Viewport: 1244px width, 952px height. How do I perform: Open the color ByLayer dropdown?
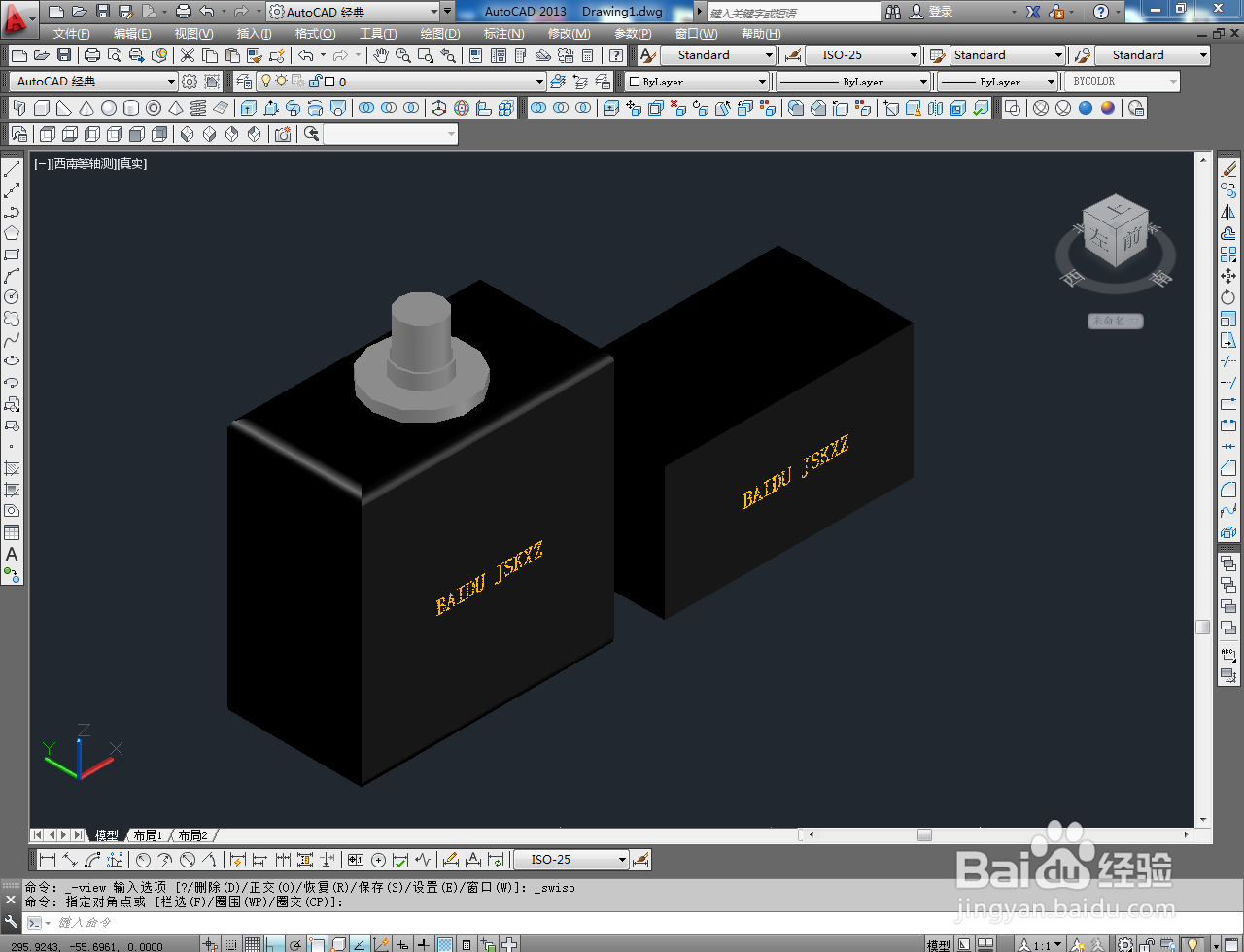coord(697,82)
